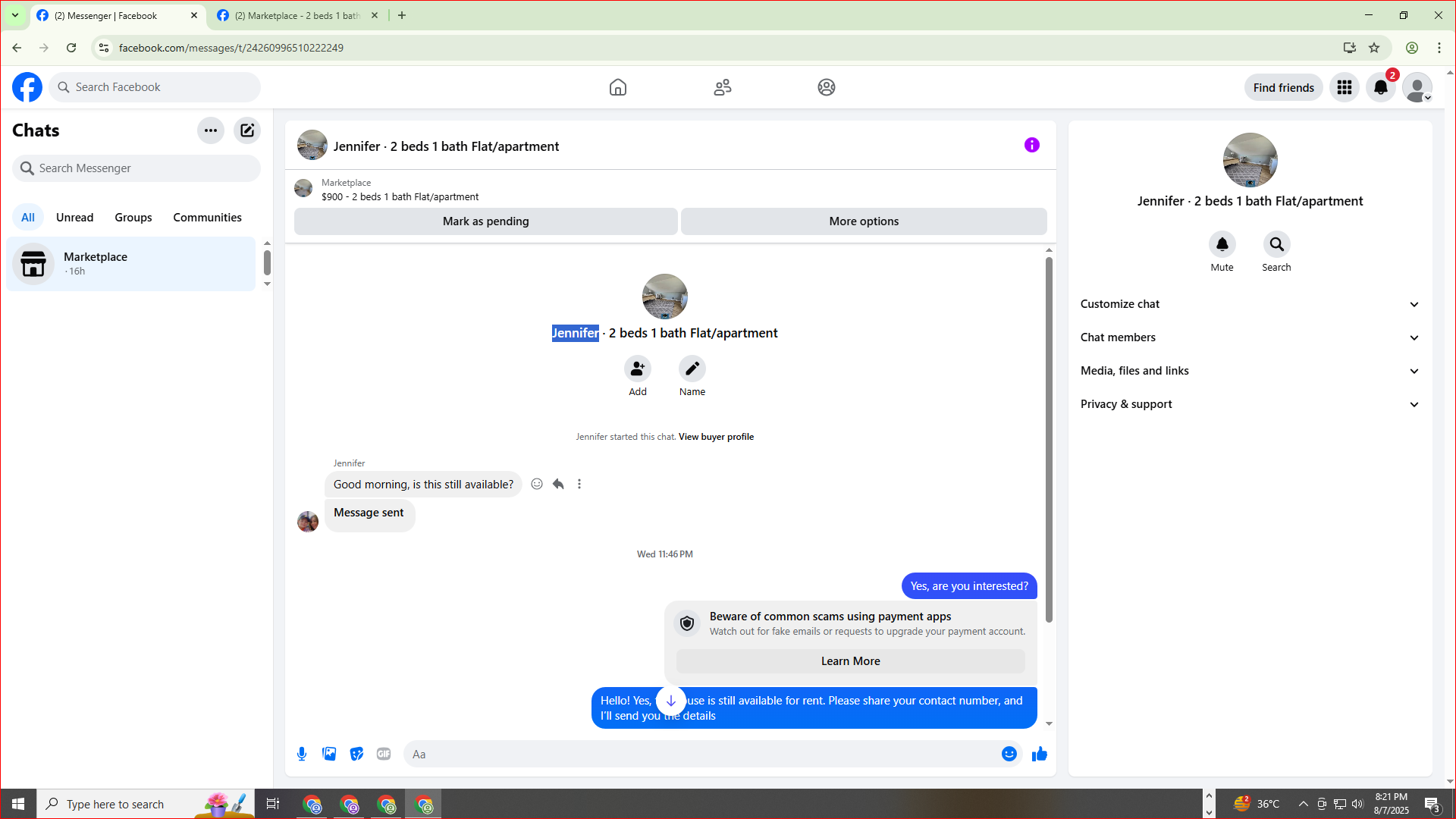Open the Facebook home logo
The height and width of the screenshot is (819, 1456).
point(27,87)
